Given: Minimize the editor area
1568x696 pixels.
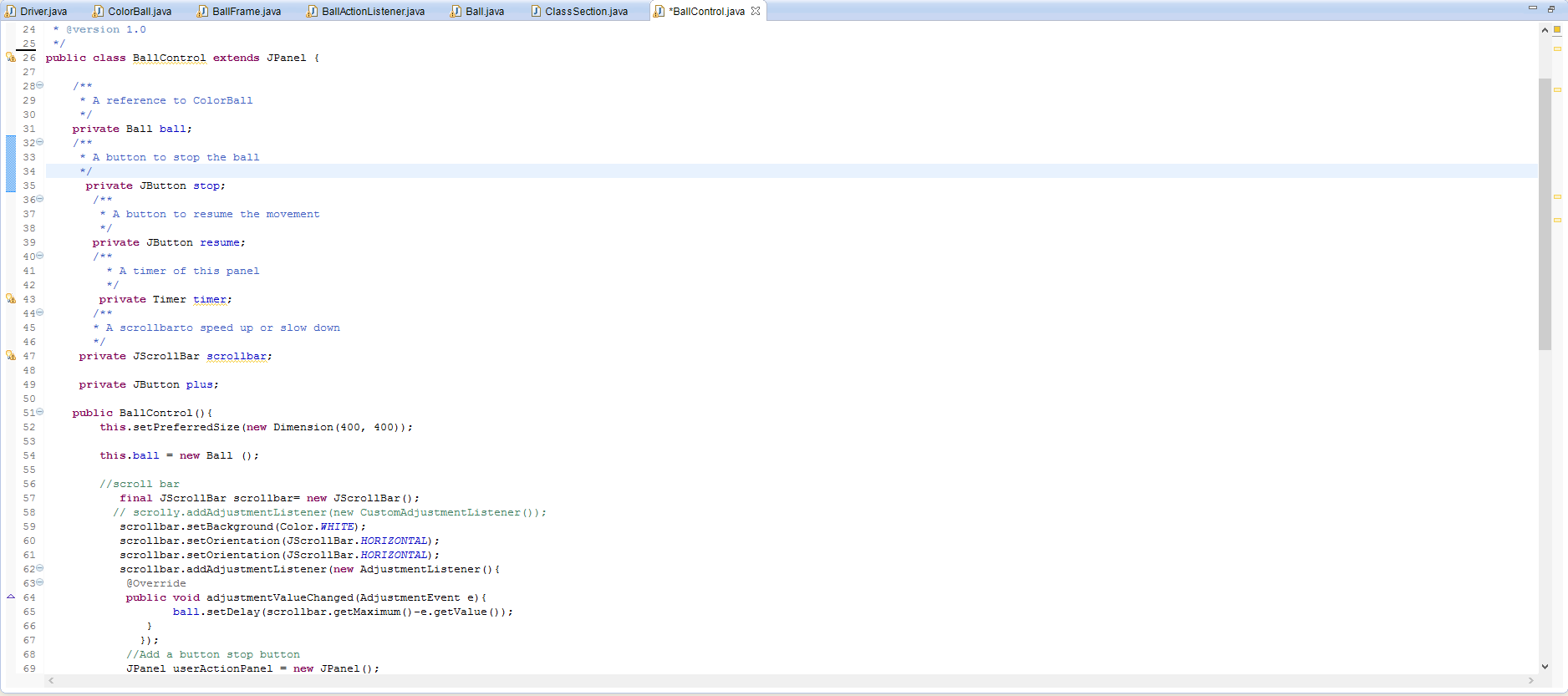Looking at the screenshot, I should tap(1533, 8).
